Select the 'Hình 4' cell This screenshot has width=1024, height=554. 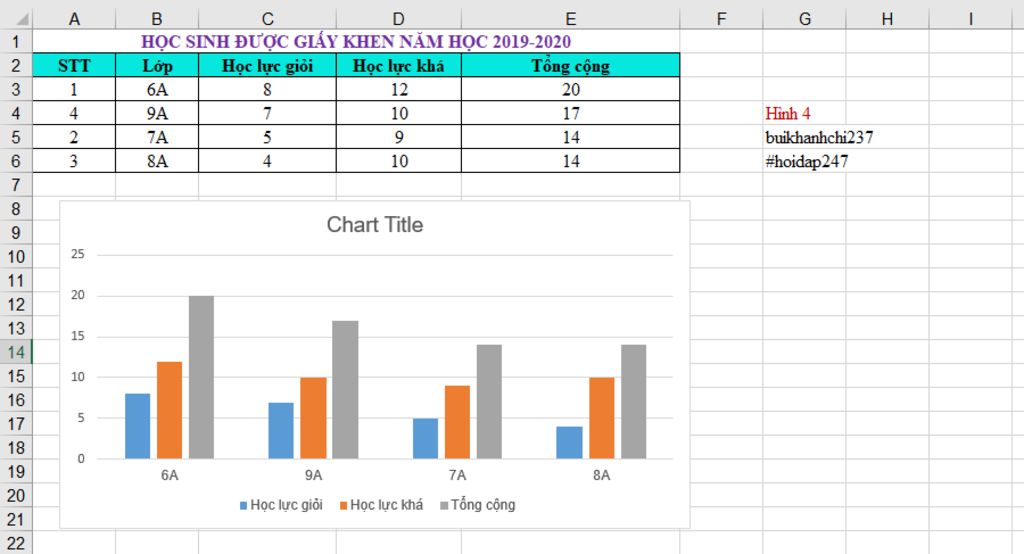point(804,113)
